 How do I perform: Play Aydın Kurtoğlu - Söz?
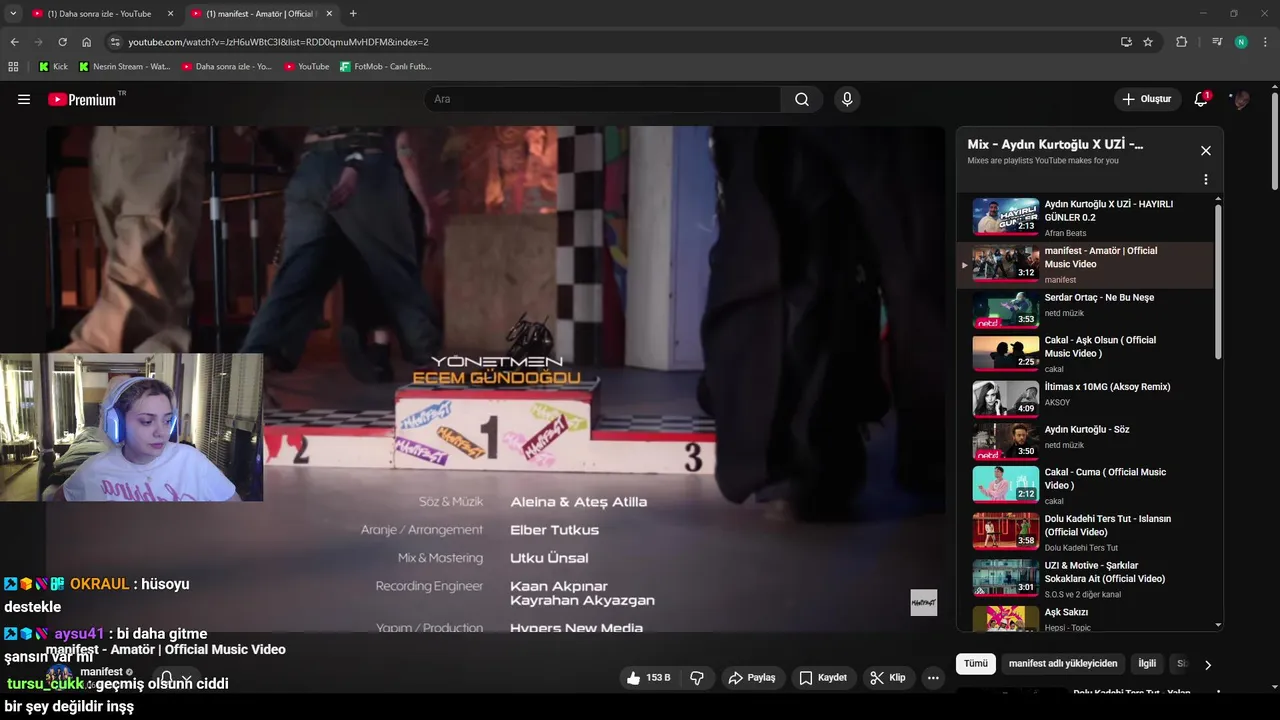(1085, 442)
